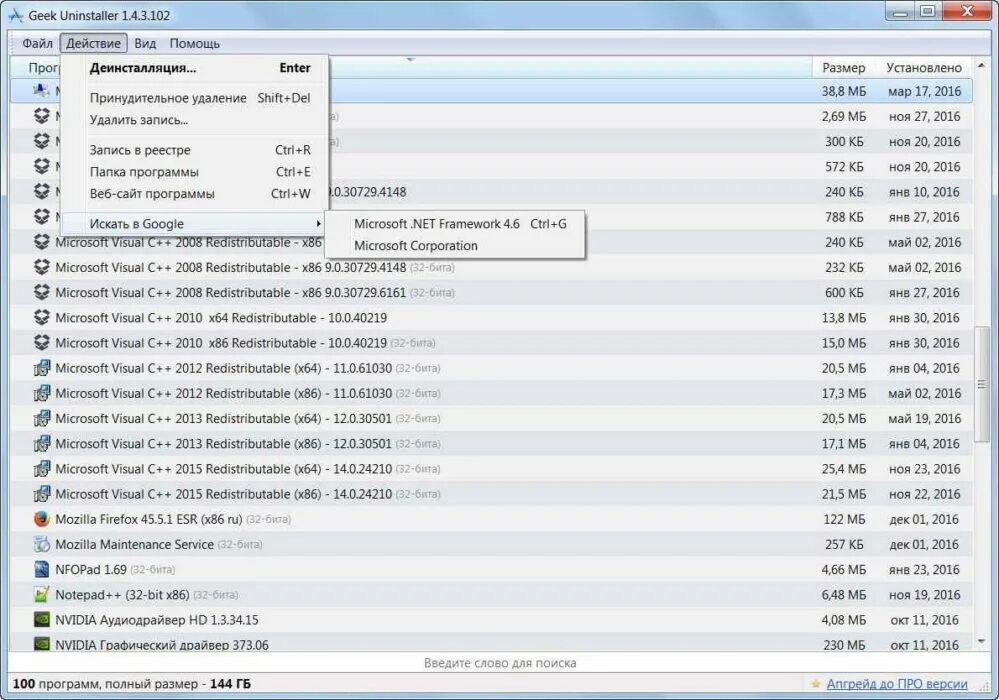Image resolution: width=999 pixels, height=700 pixels.
Task: Select the NFOPad 1.69 entry
Action: pos(491,569)
